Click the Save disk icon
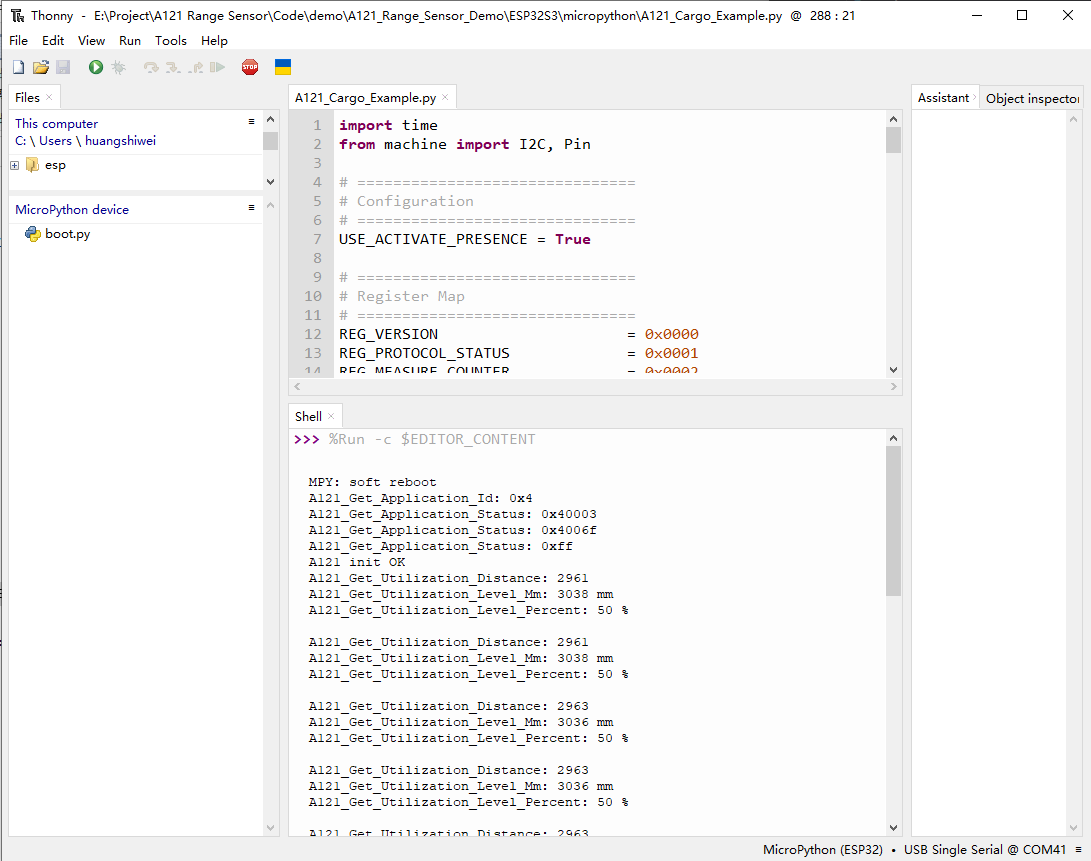 tap(63, 67)
